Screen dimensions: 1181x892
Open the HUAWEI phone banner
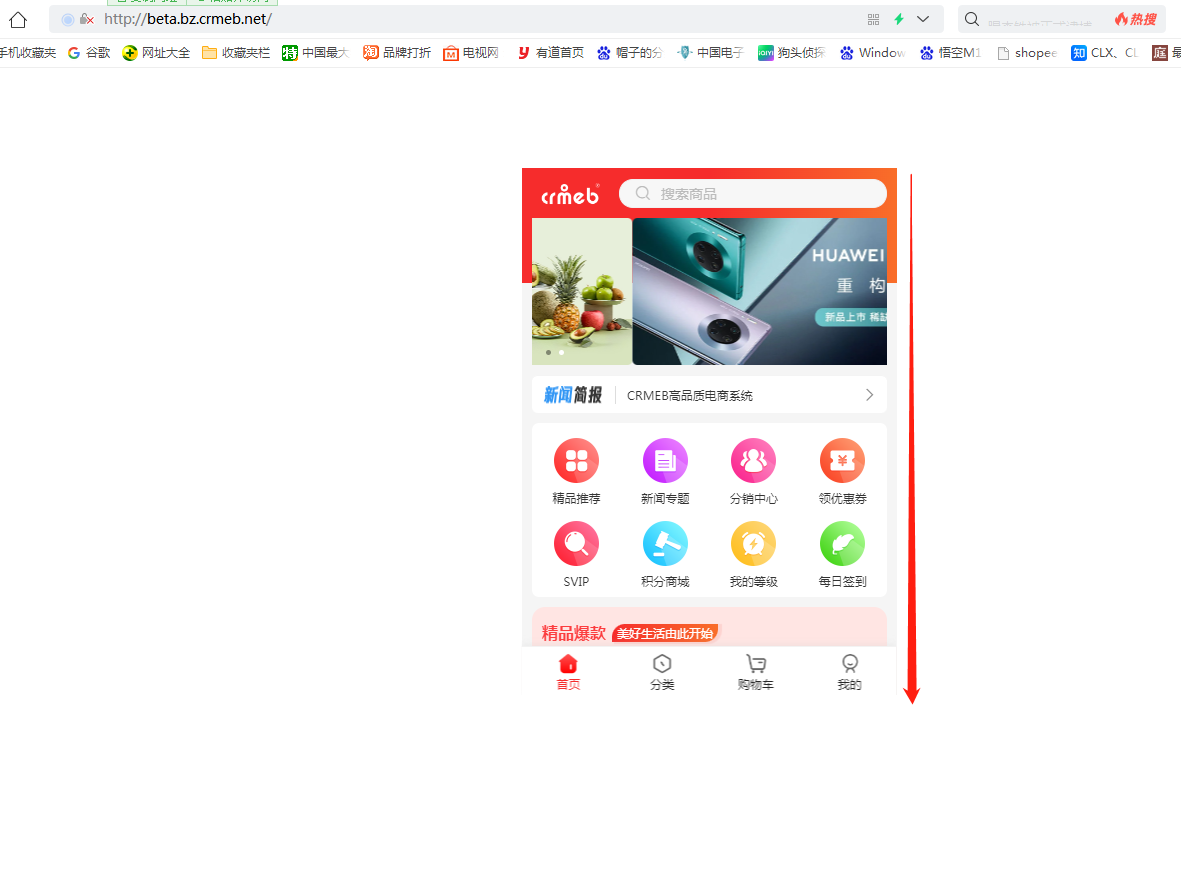pyautogui.click(x=759, y=292)
